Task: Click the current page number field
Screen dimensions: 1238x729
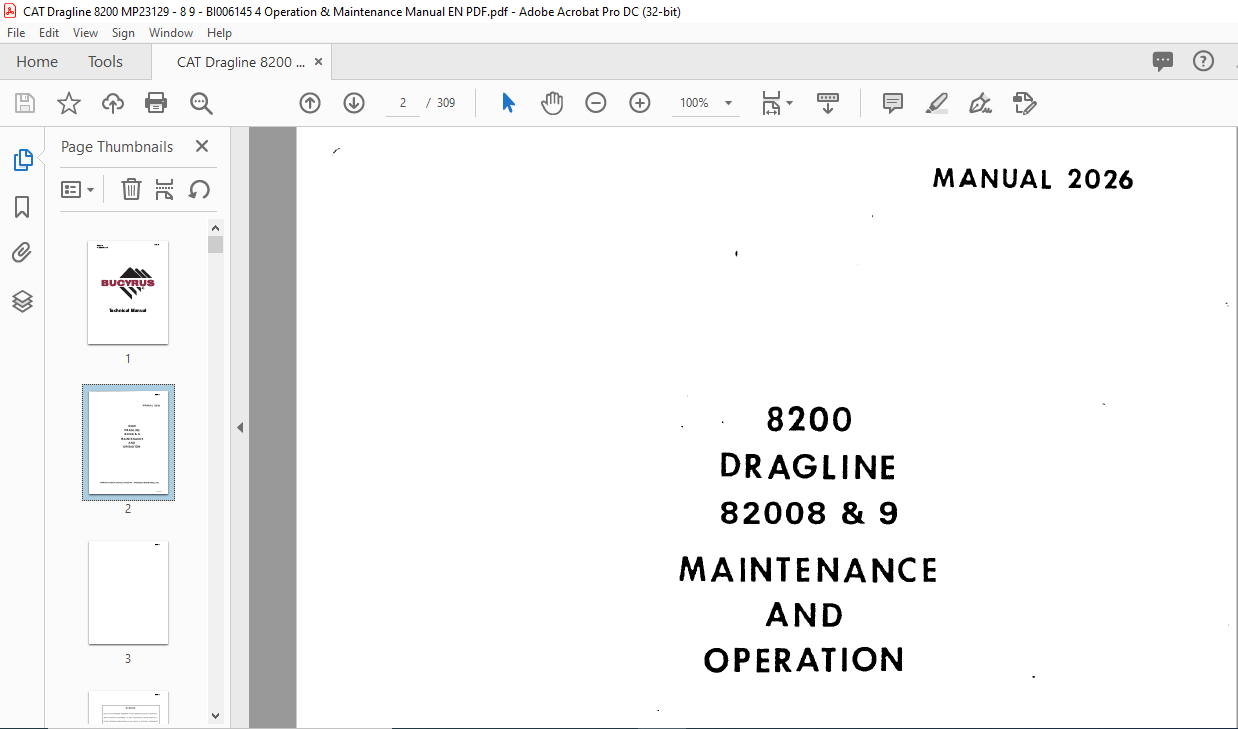Action: (x=403, y=103)
